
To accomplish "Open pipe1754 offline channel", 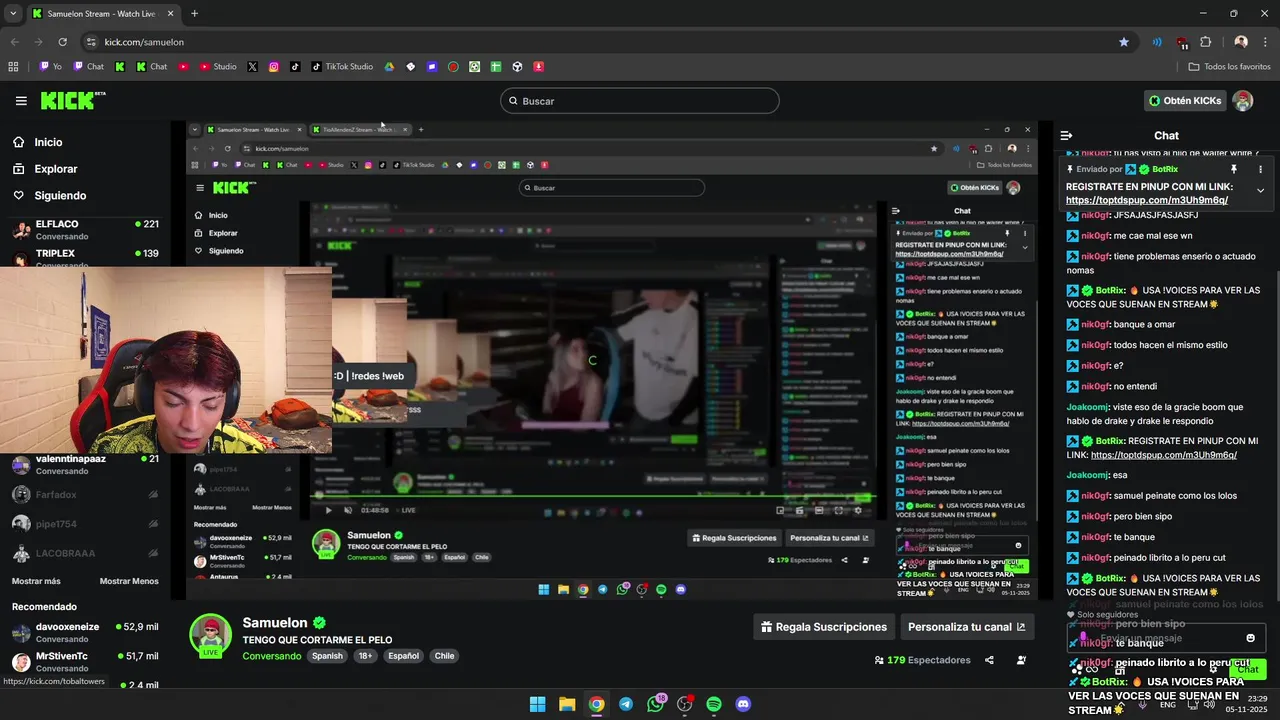I will [x=85, y=523].
